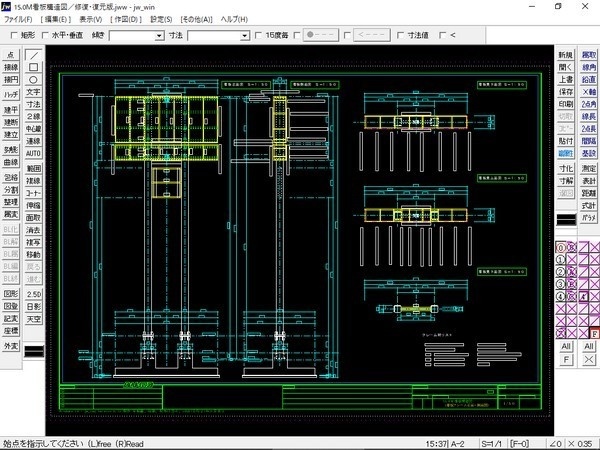
Task: Open the その他(A) menu
Action: (x=196, y=19)
